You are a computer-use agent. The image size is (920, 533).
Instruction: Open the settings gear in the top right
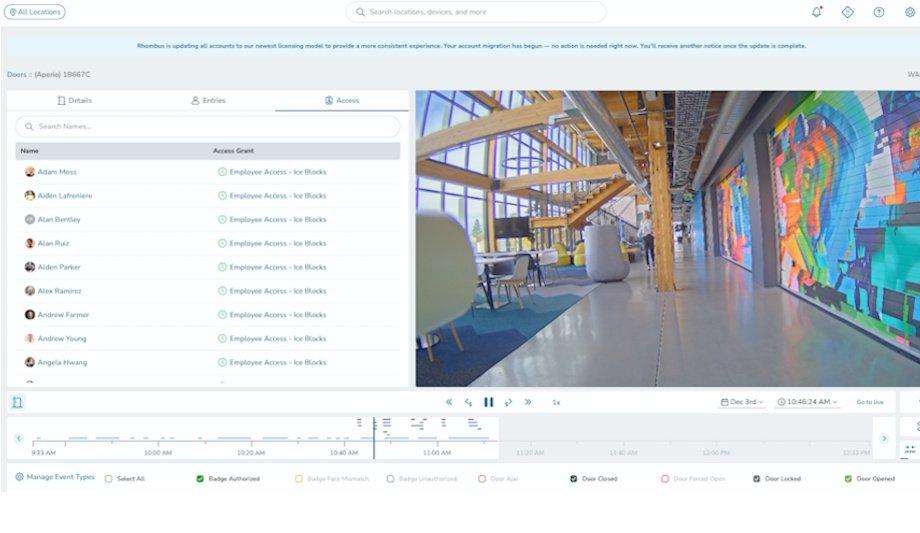point(910,12)
